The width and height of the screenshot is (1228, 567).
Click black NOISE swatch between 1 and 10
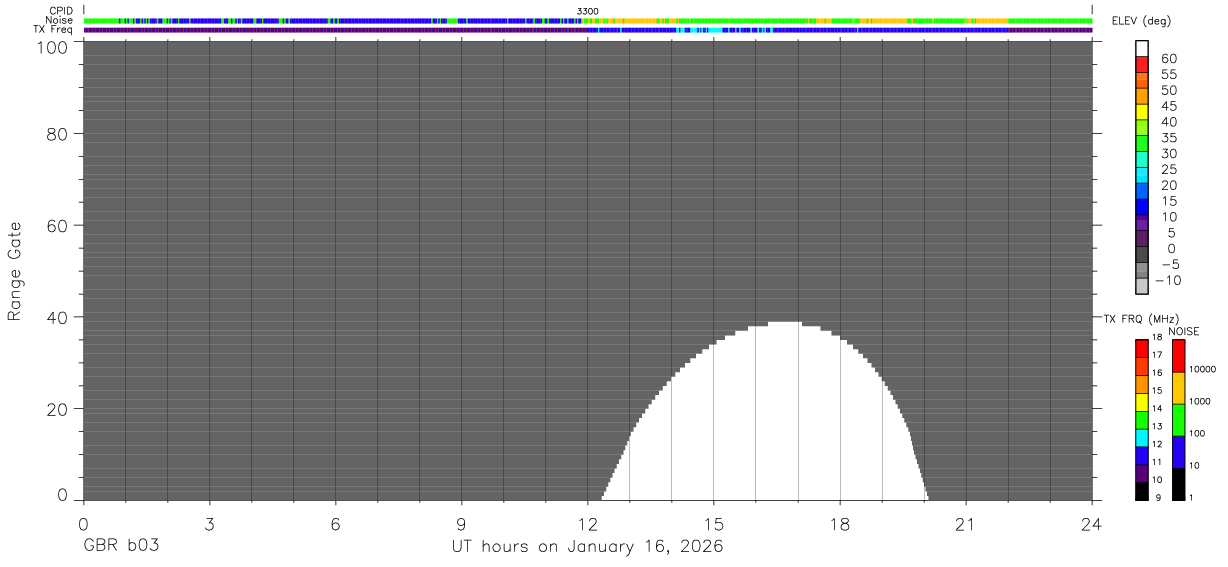coord(1178,484)
